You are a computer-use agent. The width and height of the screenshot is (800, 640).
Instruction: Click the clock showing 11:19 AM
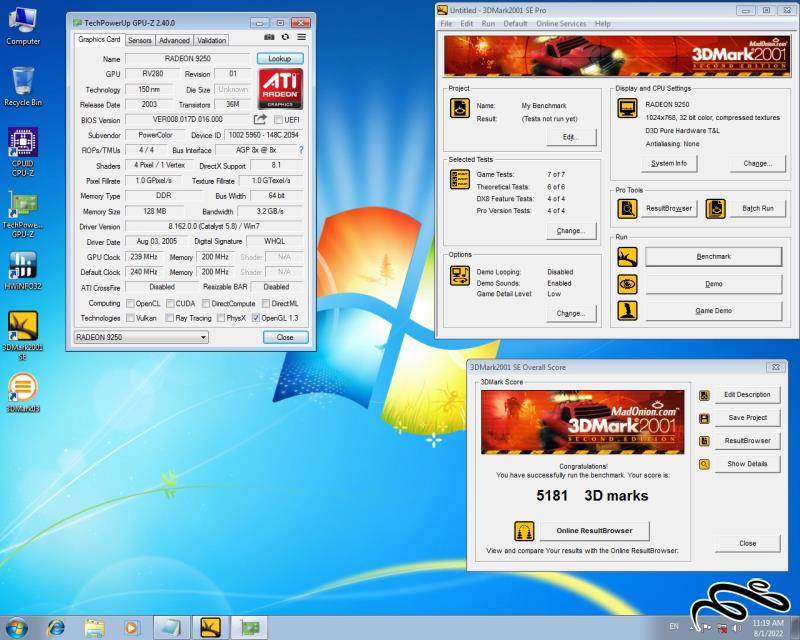tap(767, 623)
